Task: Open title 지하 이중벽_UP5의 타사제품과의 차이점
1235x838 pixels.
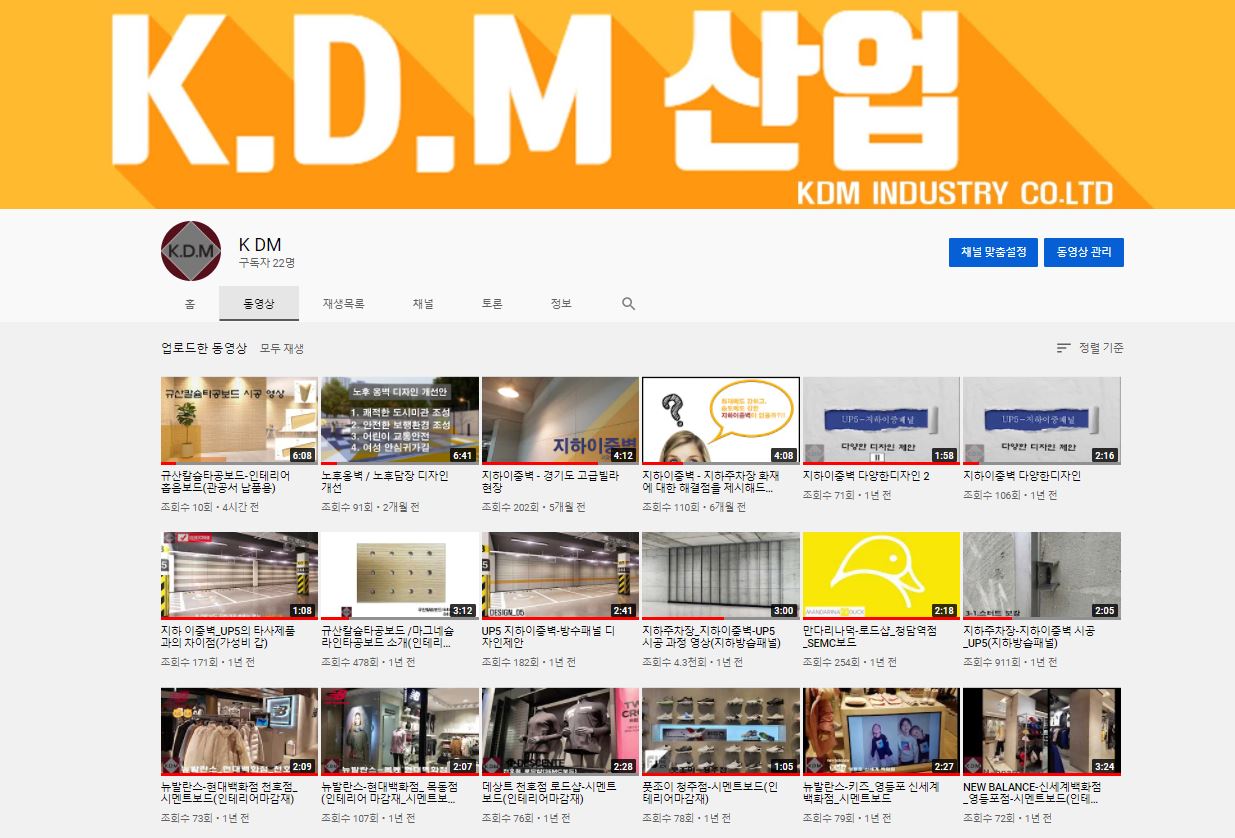Action: click(228, 638)
